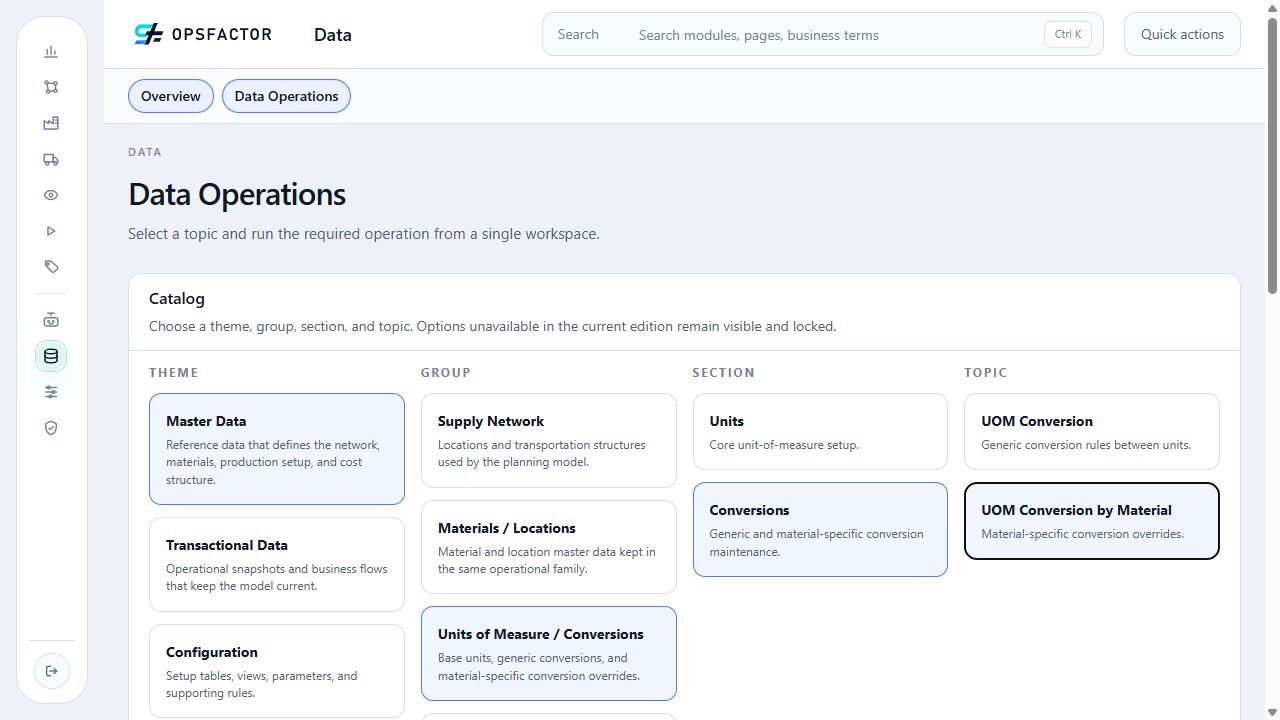Switch to the Overview tab
The height and width of the screenshot is (720, 1280).
click(x=171, y=96)
